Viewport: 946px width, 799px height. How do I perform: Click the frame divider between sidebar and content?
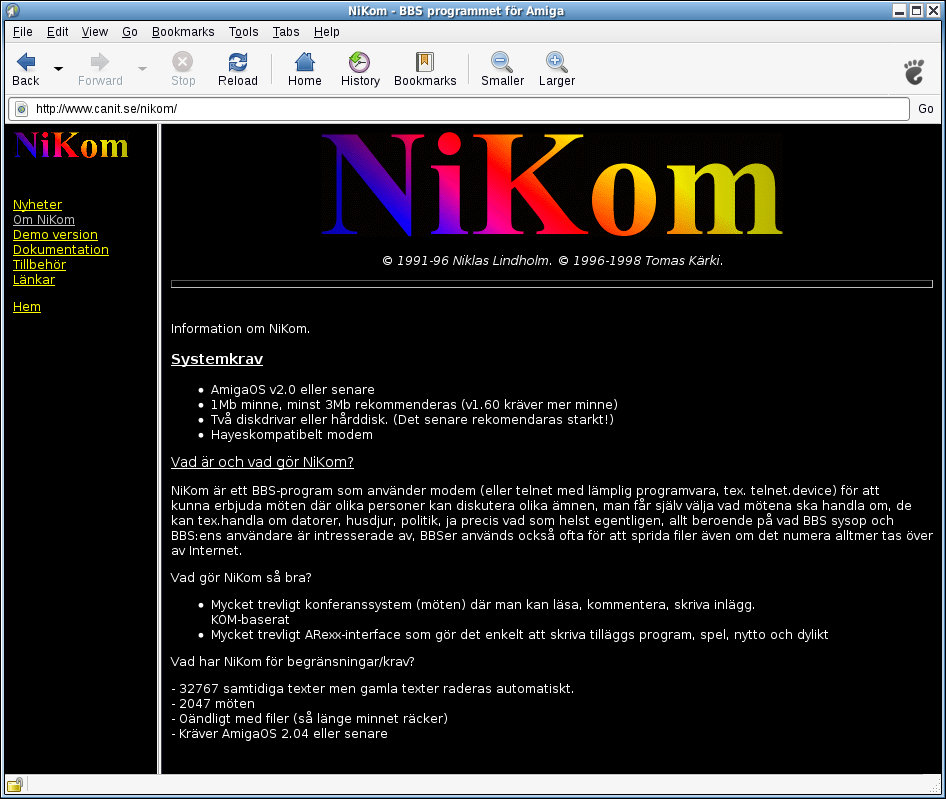click(x=159, y=449)
